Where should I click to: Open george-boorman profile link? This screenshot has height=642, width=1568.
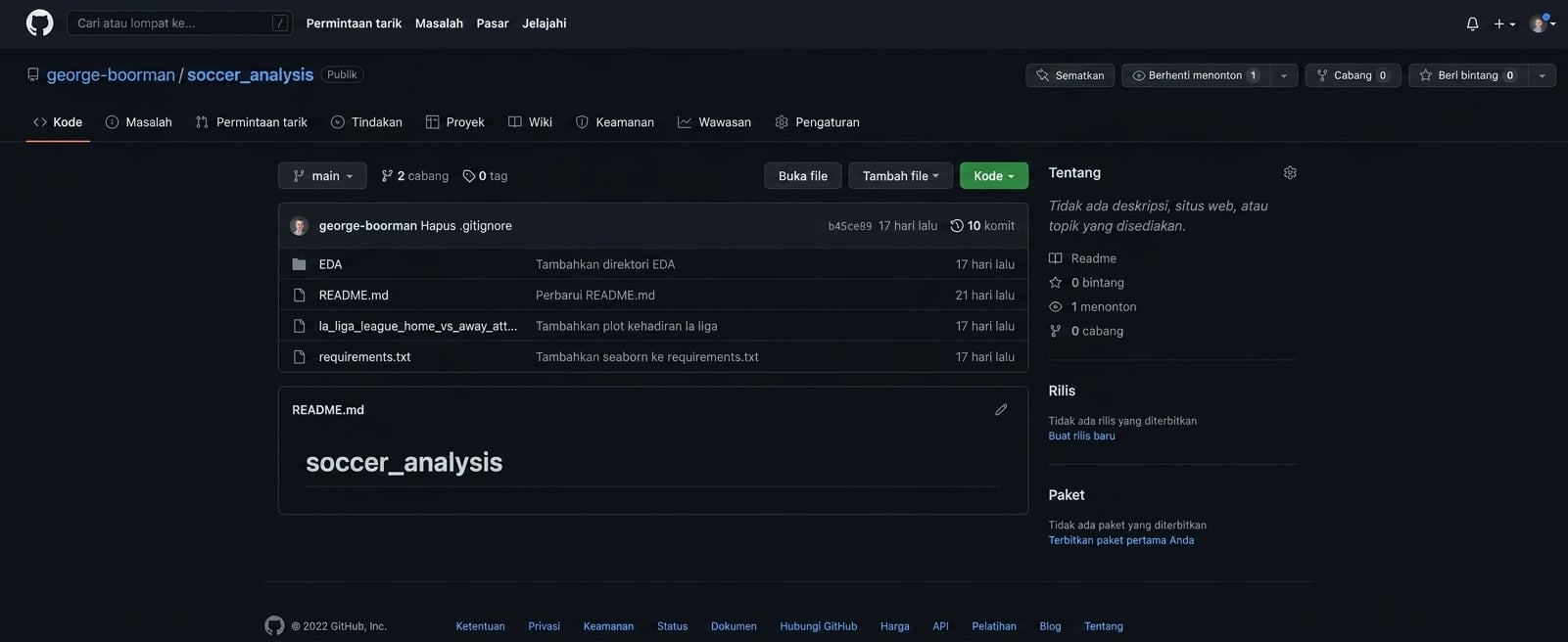pyautogui.click(x=111, y=74)
